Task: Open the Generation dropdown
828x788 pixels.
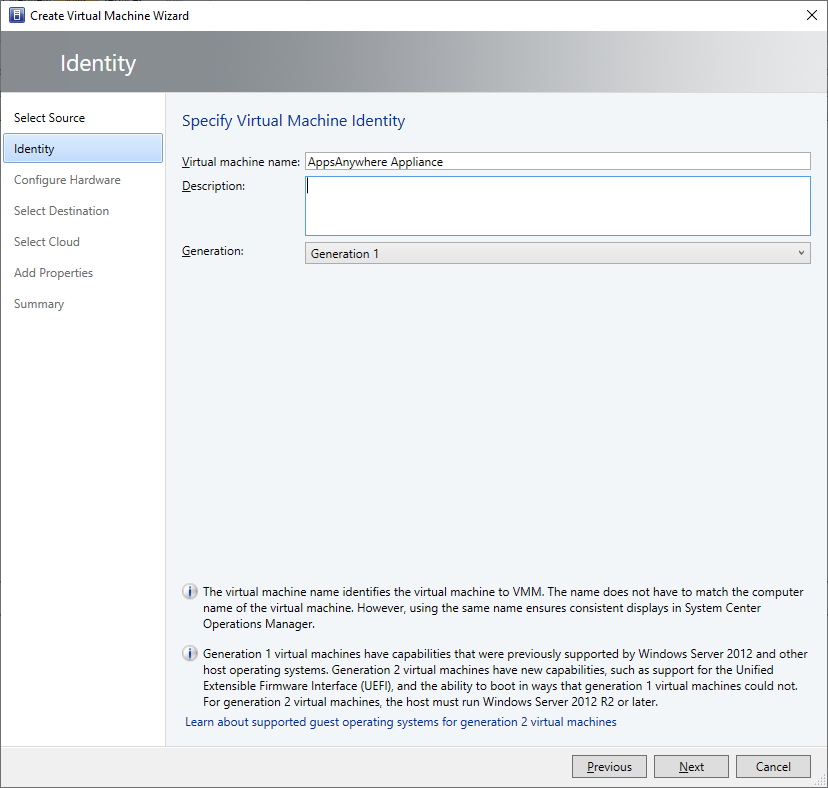Action: click(x=557, y=254)
